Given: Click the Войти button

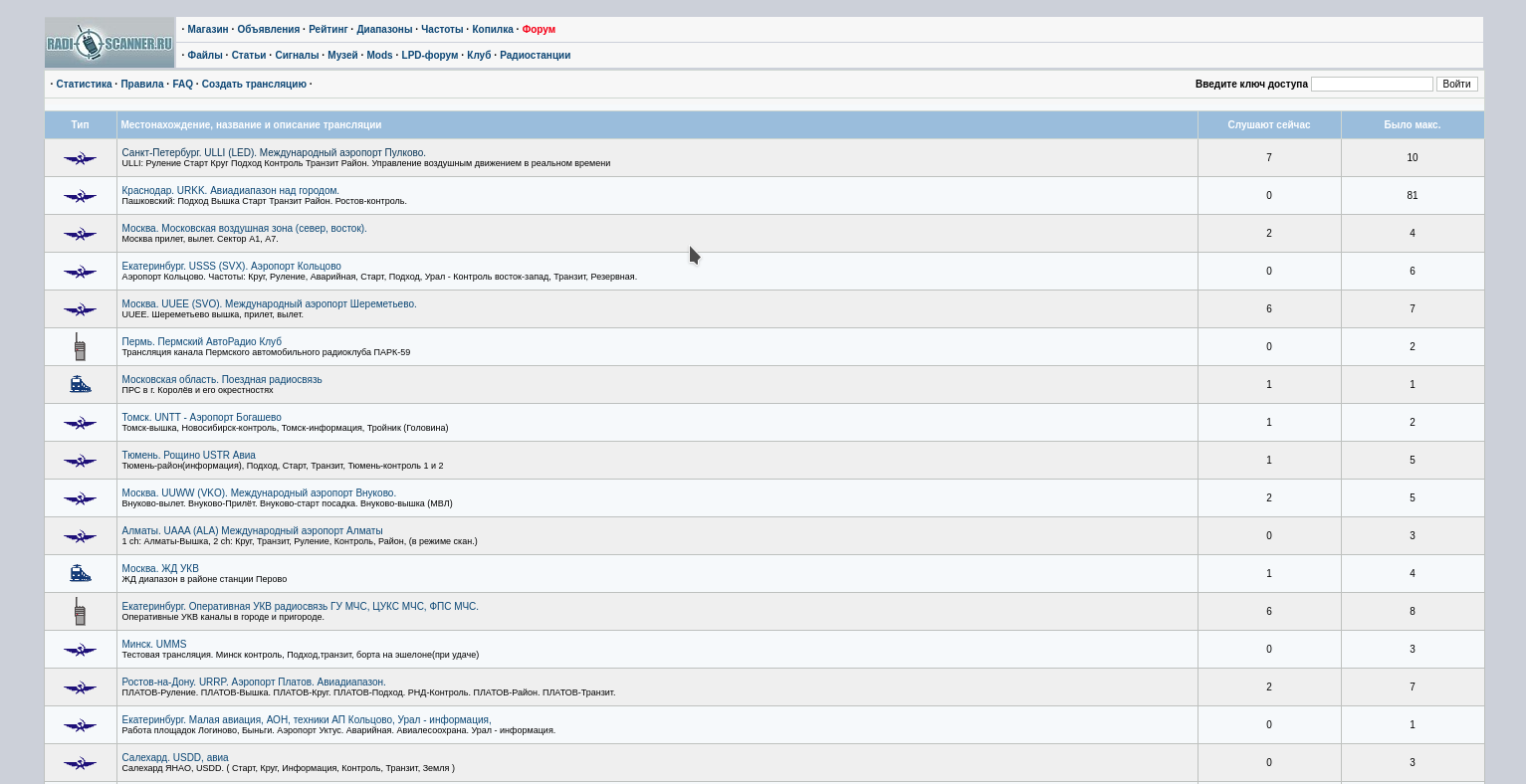Looking at the screenshot, I should coord(1456,85).
